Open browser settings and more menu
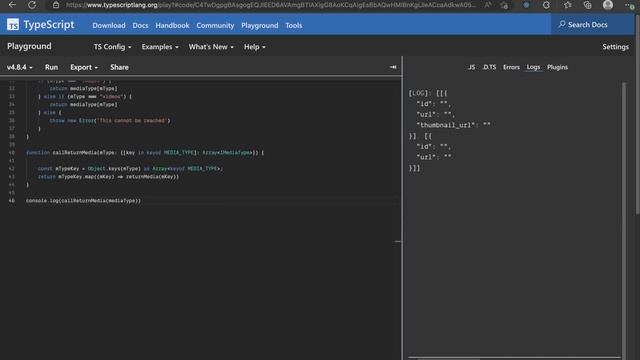 pyautogui.click(x=629, y=5)
